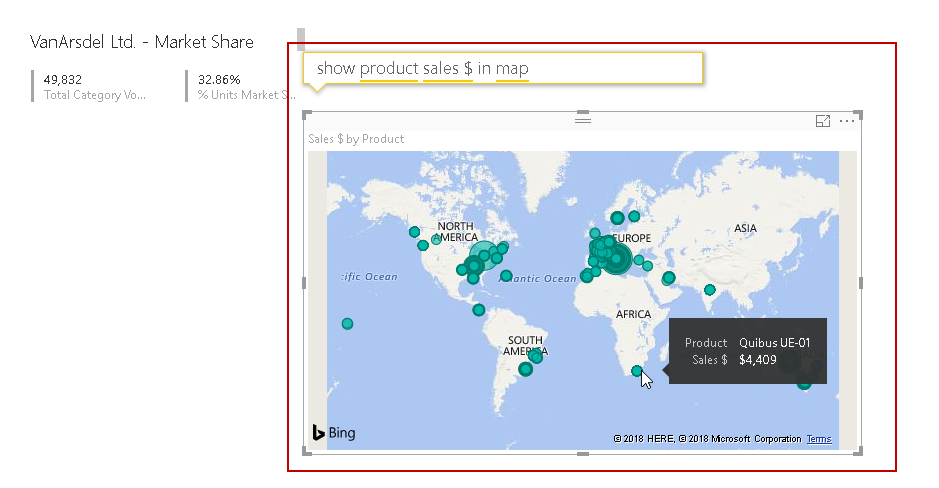The width and height of the screenshot is (939, 488).
Task: Click the underlined 'sales $' term in question
Action: point(447,68)
